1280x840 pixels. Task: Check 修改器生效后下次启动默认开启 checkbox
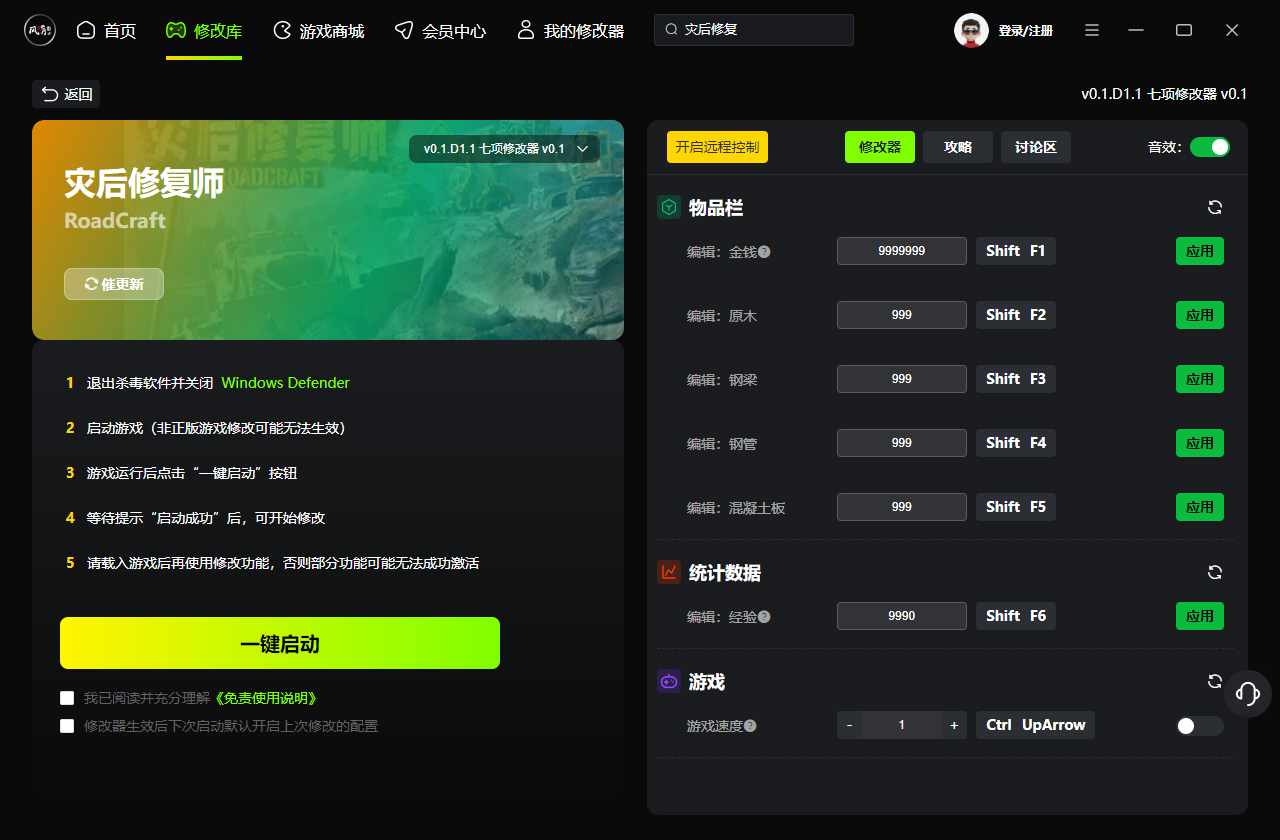[x=67, y=726]
